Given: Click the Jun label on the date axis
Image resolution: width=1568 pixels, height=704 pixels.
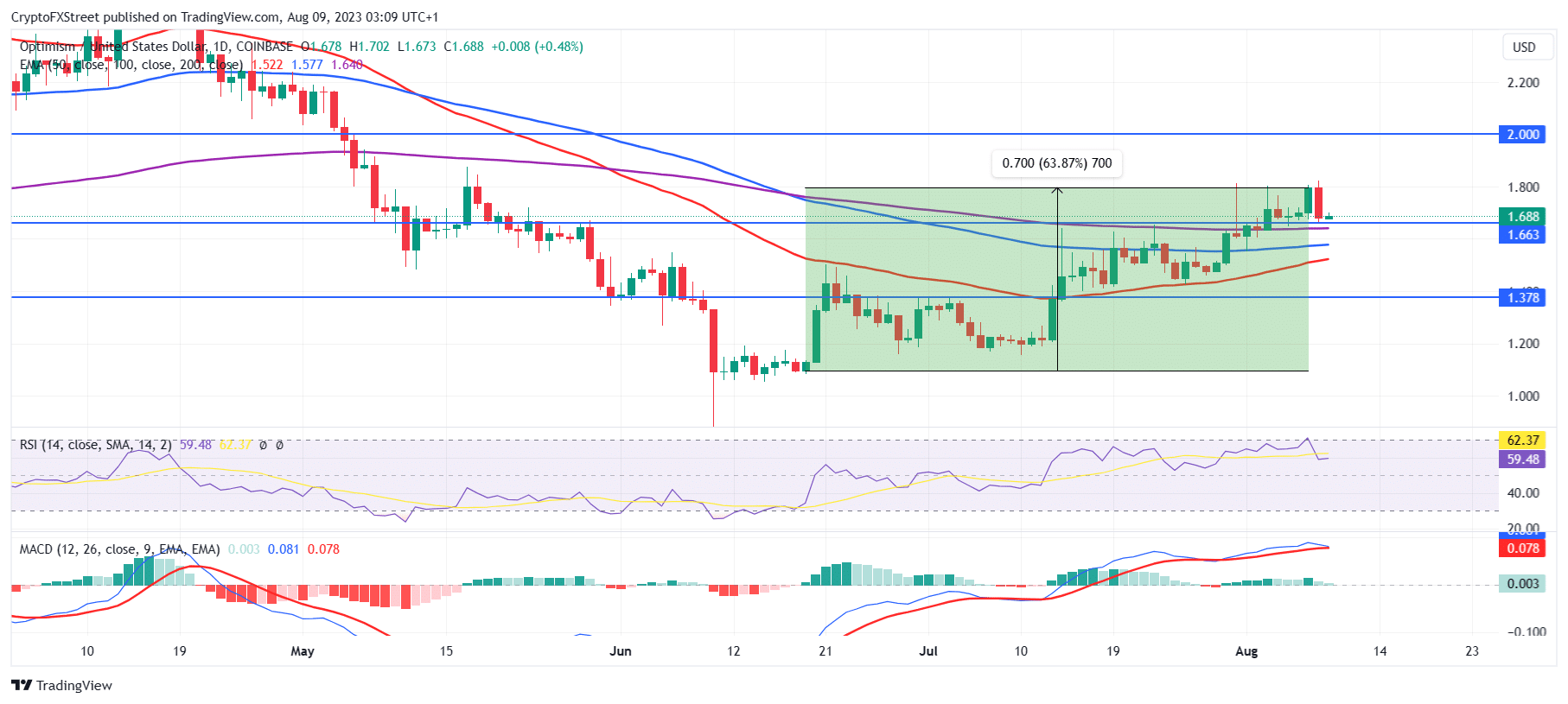Looking at the screenshot, I should pyautogui.click(x=621, y=651).
